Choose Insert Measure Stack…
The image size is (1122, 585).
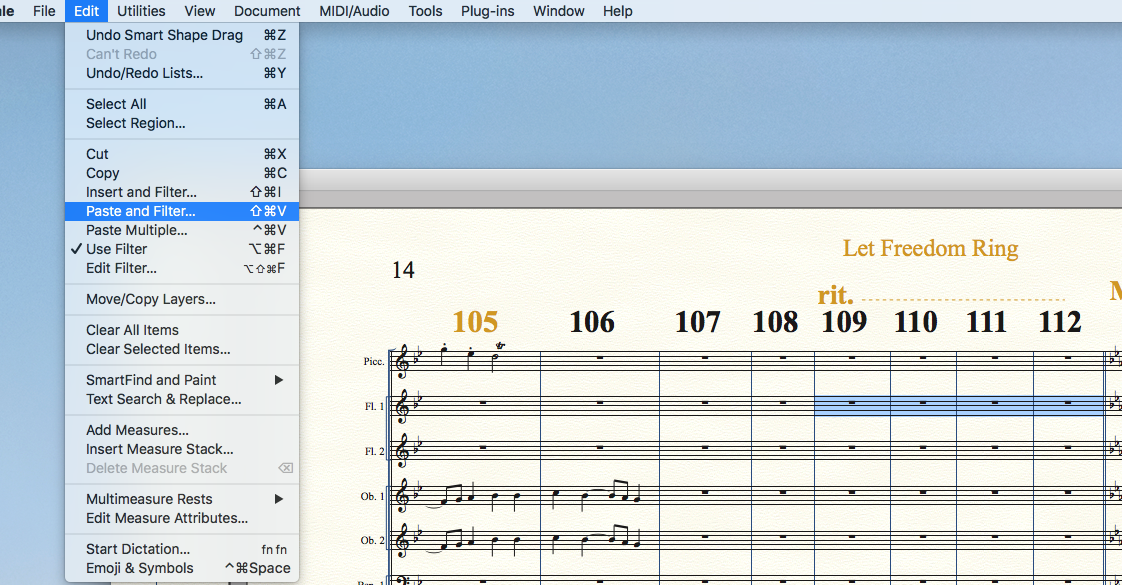[159, 449]
